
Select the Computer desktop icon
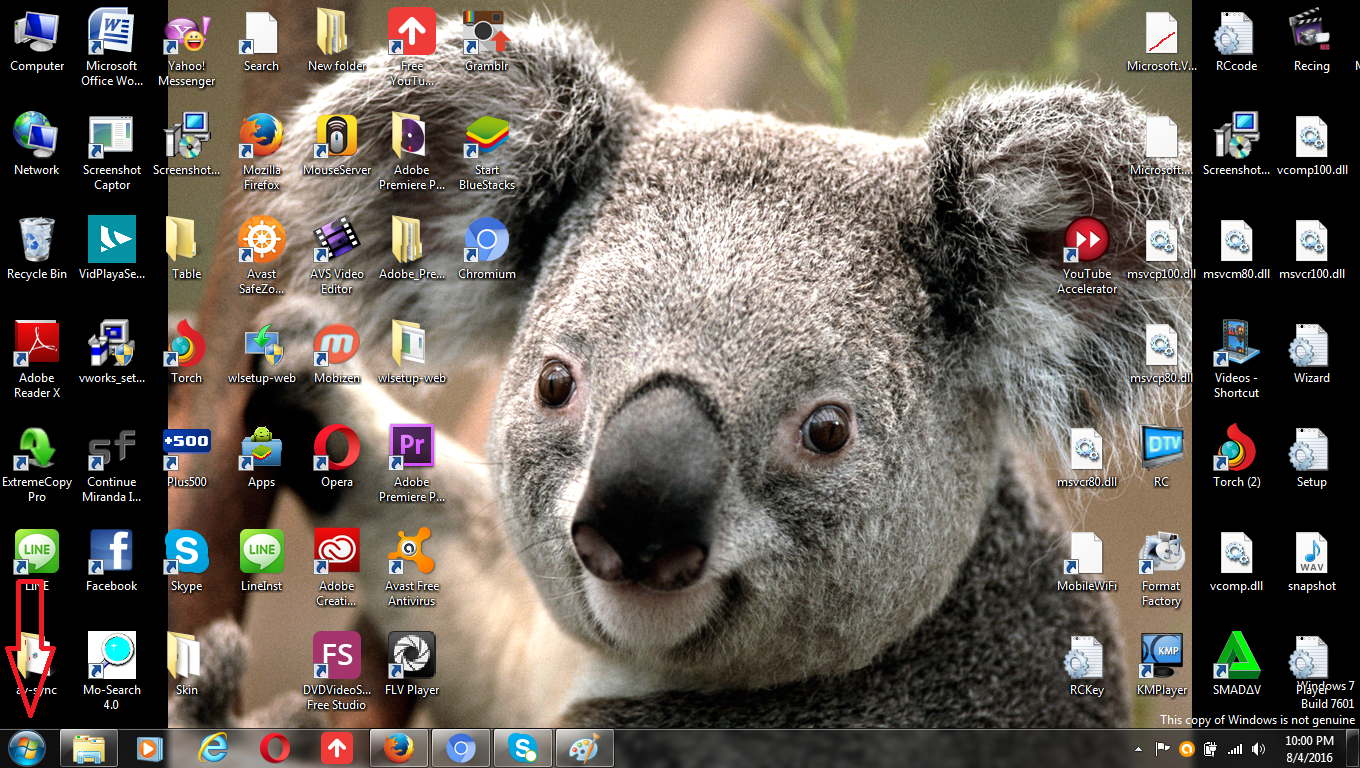pos(37,42)
